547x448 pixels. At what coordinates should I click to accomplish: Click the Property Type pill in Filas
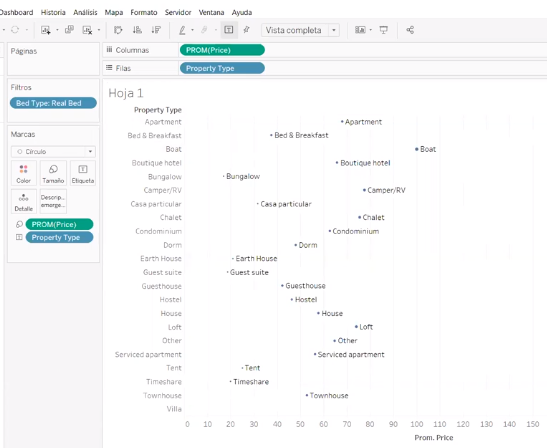222,68
